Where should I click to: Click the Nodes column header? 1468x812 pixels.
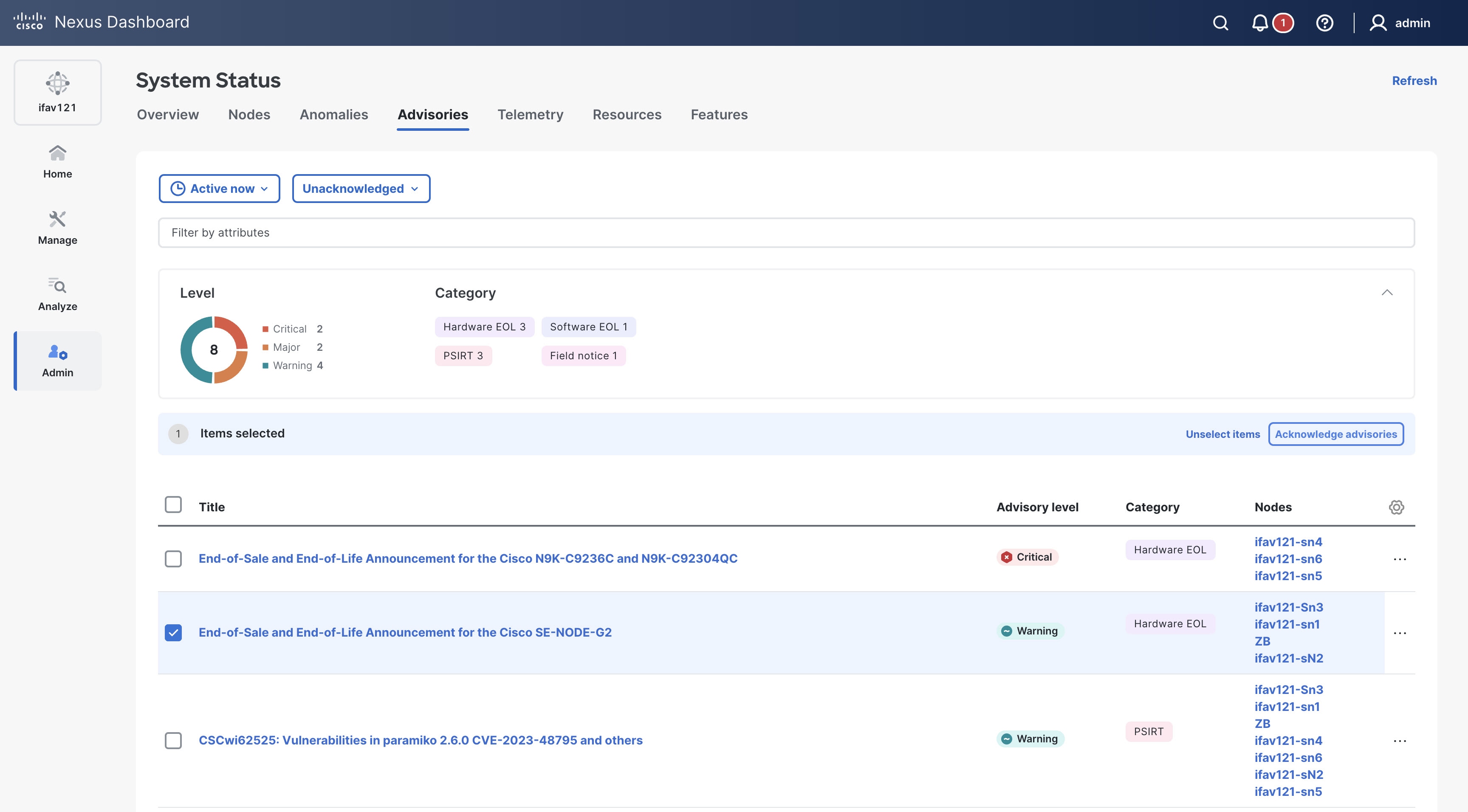[x=1273, y=507]
